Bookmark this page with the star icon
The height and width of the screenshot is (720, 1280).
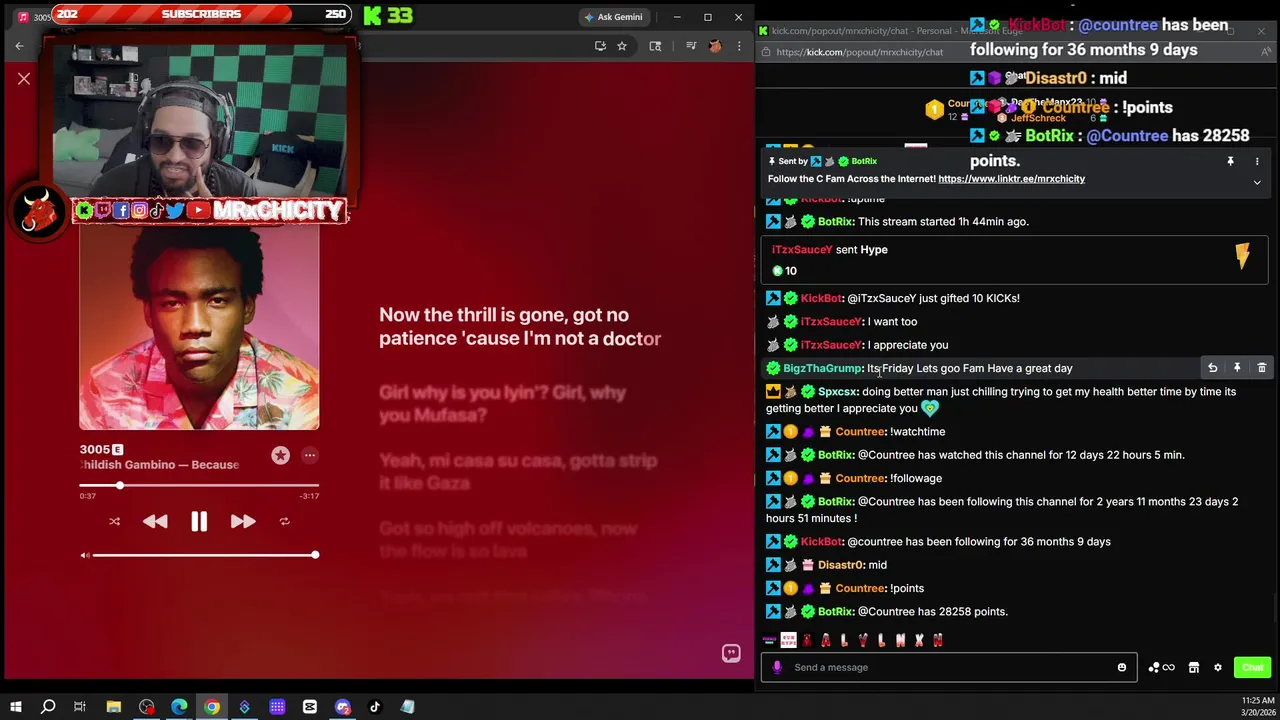[621, 46]
